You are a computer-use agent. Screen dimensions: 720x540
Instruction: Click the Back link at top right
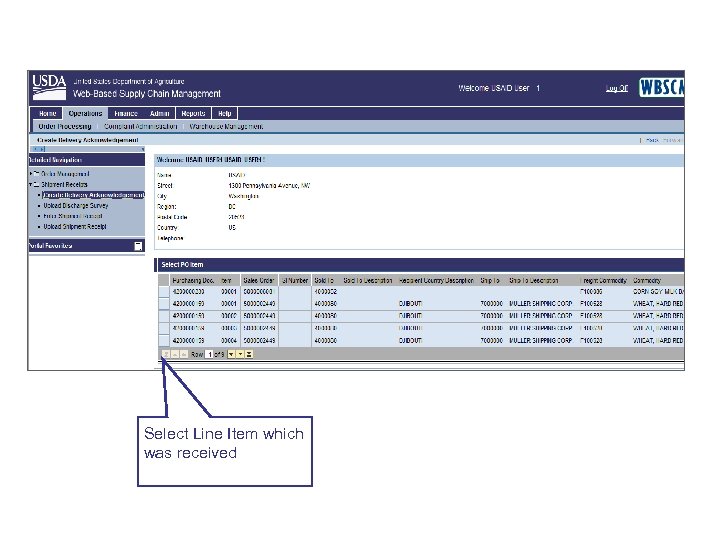point(652,140)
